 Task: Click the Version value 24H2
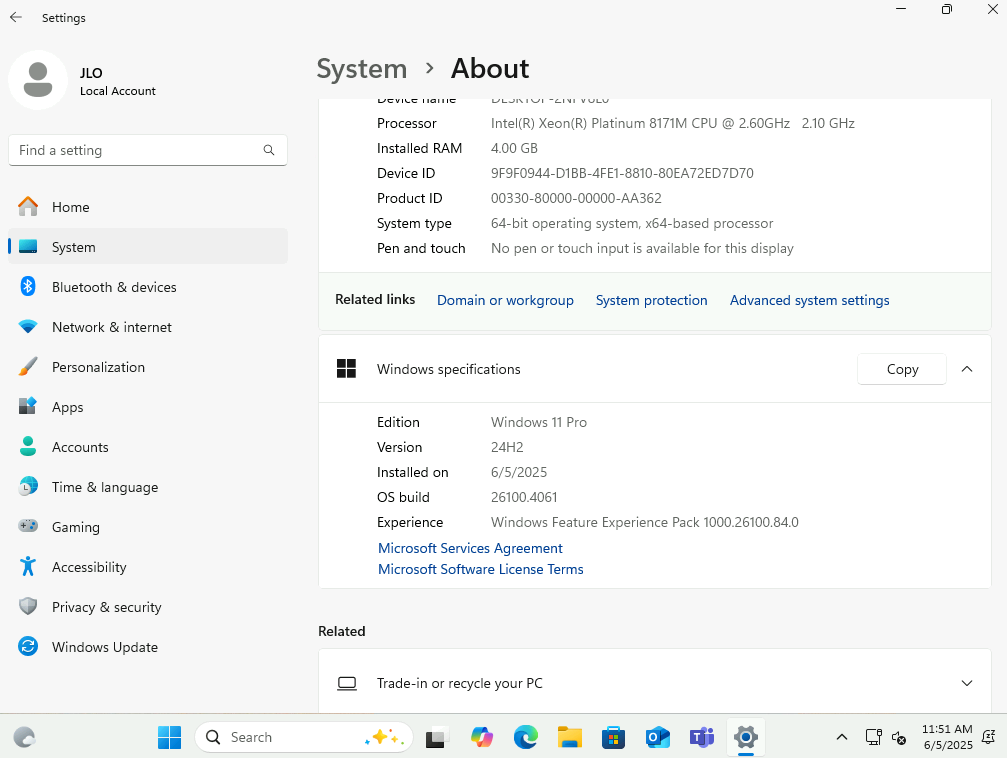point(507,447)
